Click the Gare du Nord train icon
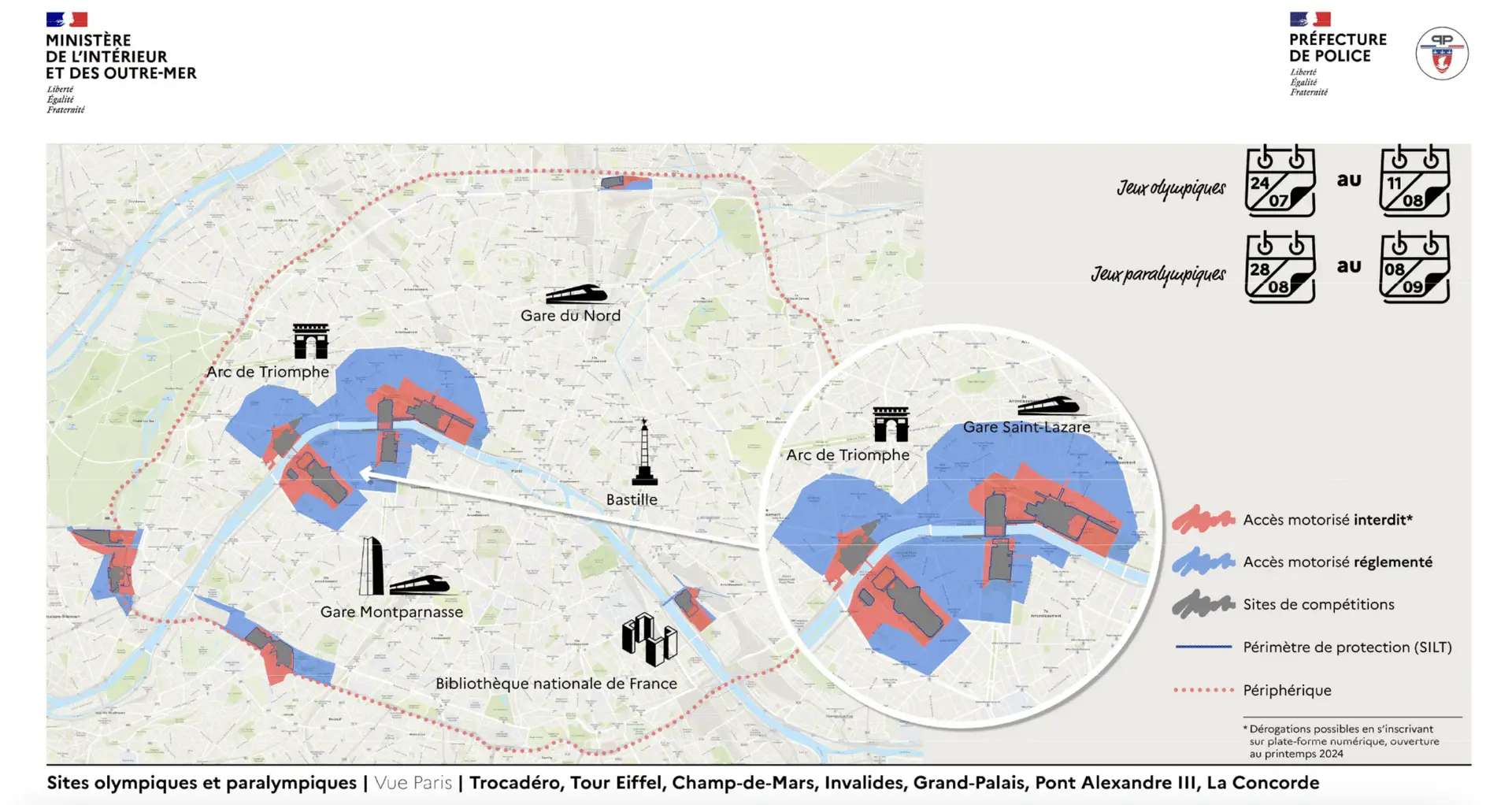The height and width of the screenshot is (805, 1512). (576, 295)
